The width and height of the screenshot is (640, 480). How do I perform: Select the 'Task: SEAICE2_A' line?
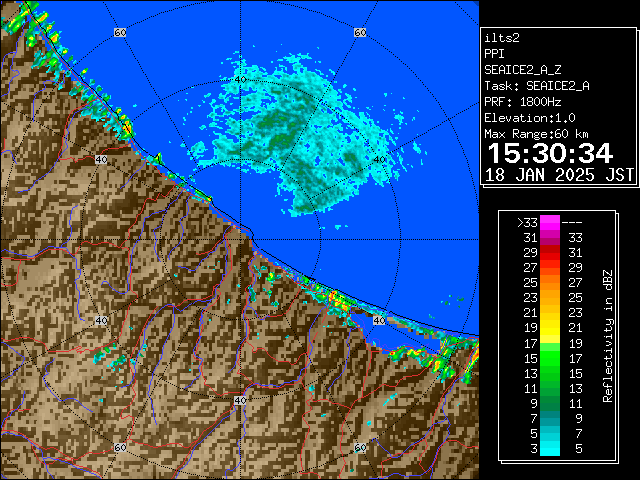(537, 86)
